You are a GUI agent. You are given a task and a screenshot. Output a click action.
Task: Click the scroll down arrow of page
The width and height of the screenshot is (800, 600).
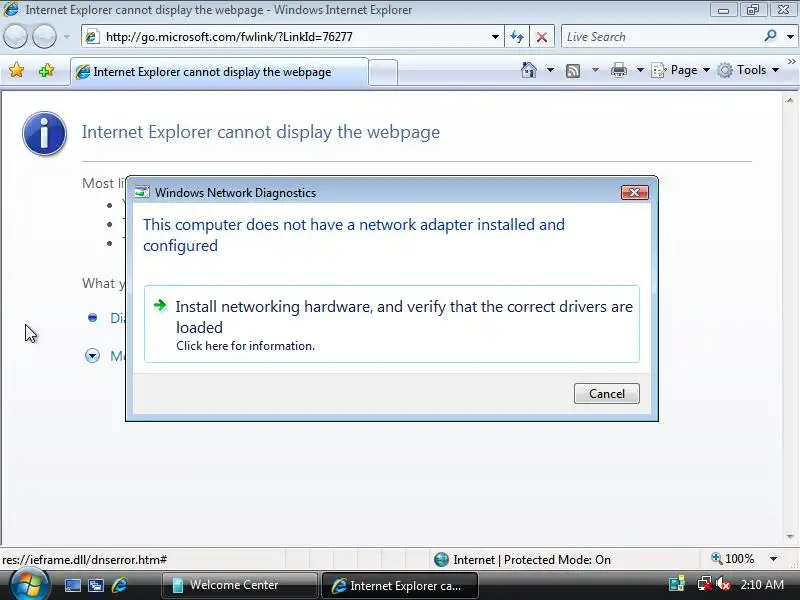click(x=790, y=537)
